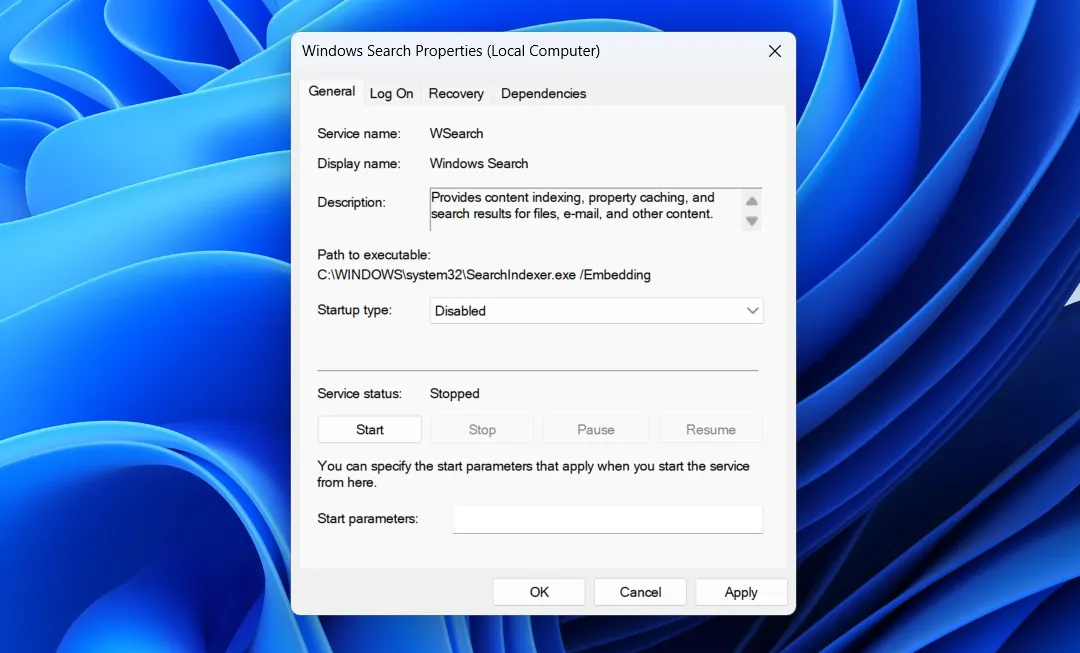Close the Windows Search Properties window
The image size is (1080, 653).
774,51
